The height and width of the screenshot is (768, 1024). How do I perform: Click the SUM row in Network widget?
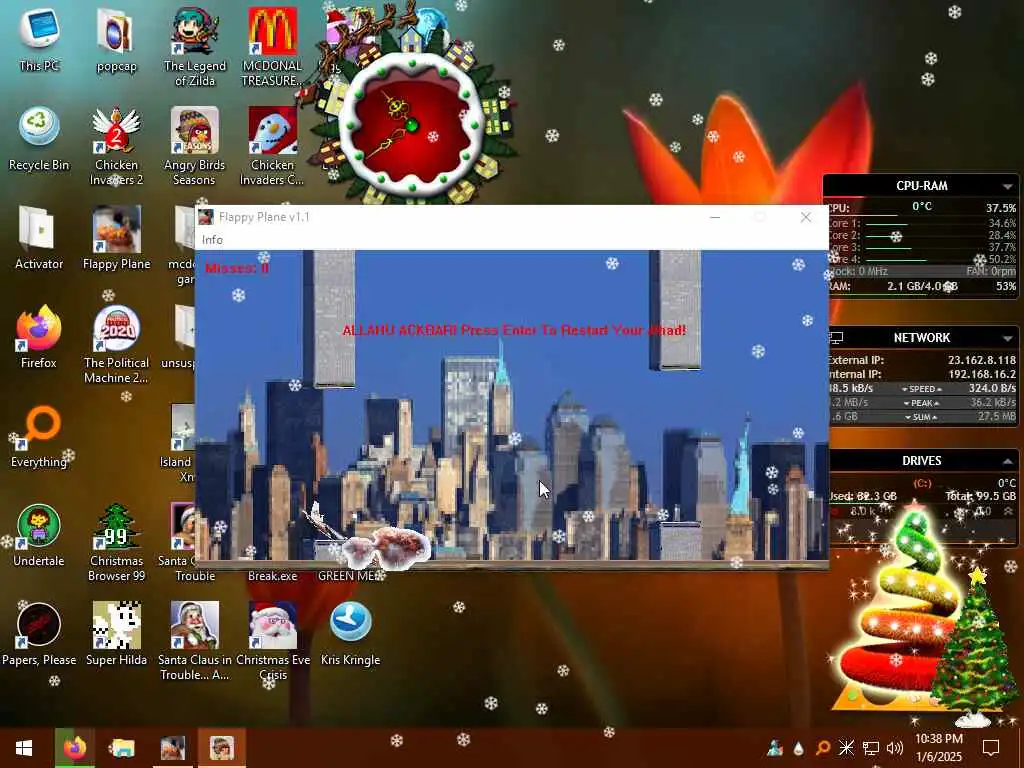pyautogui.click(x=922, y=417)
